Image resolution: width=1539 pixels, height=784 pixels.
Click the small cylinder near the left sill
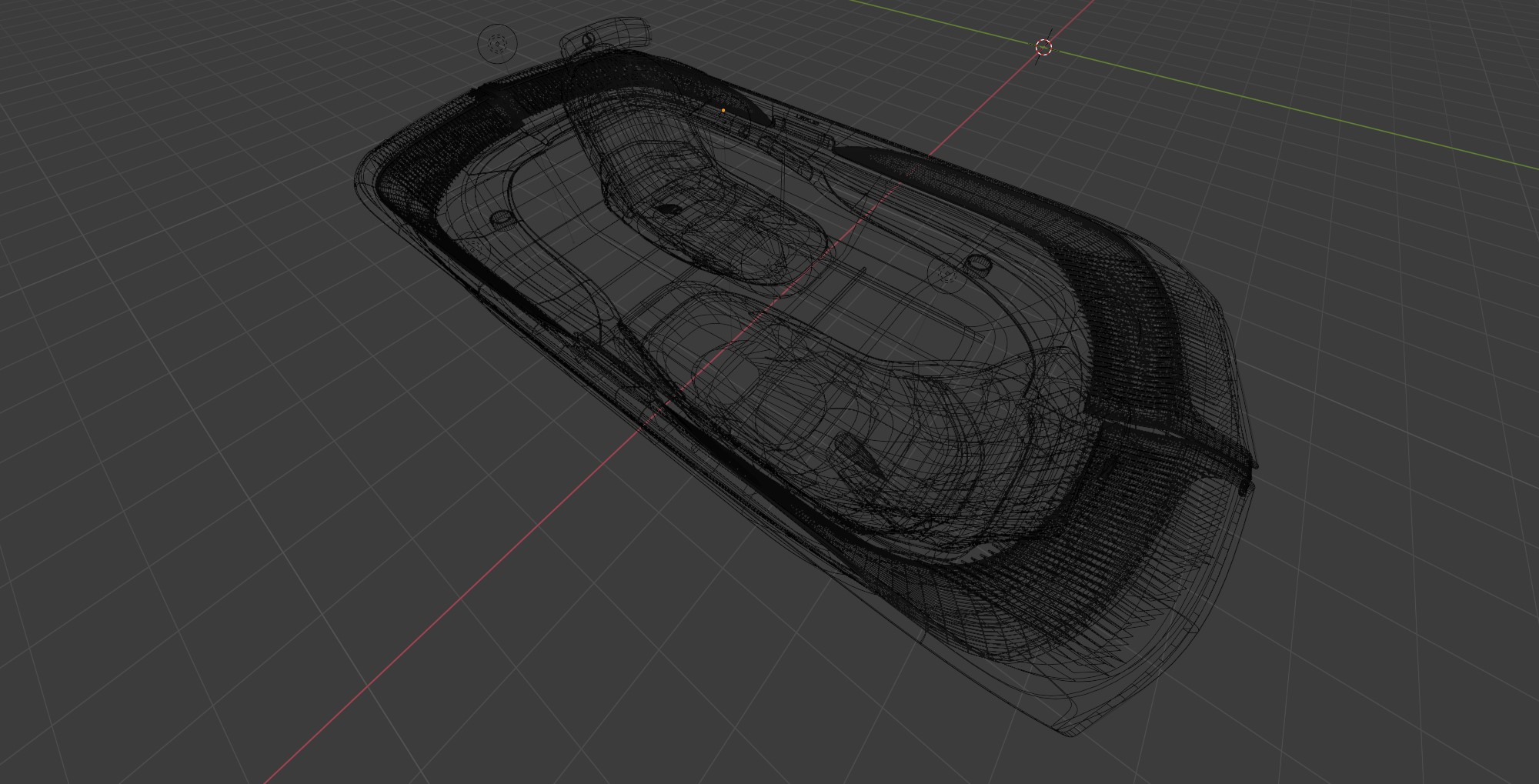(x=500, y=219)
